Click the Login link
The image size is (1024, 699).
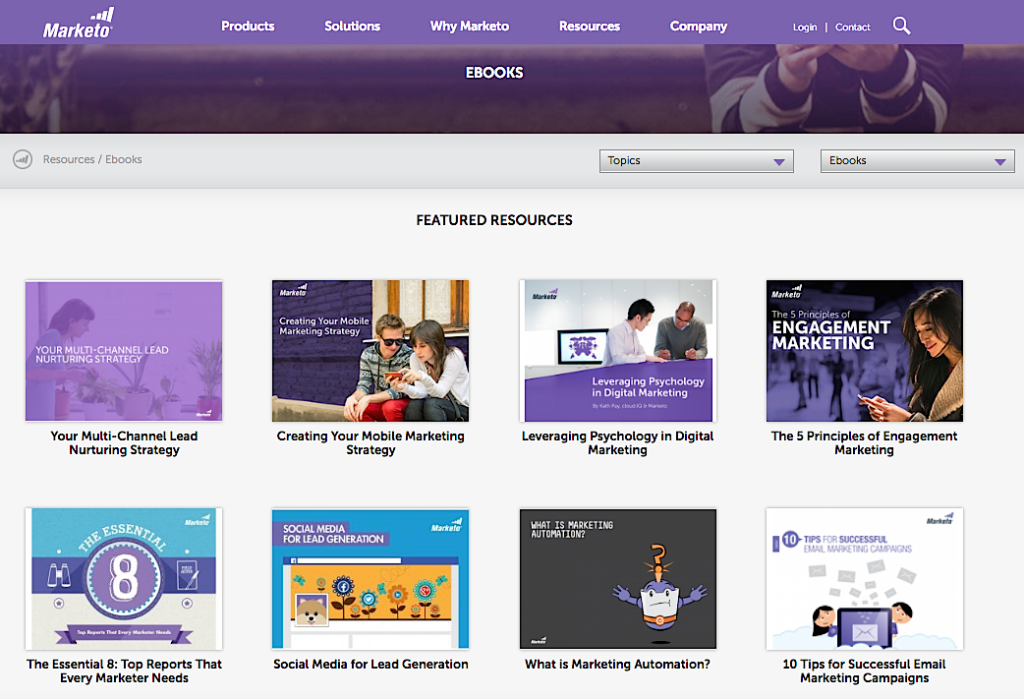click(804, 27)
